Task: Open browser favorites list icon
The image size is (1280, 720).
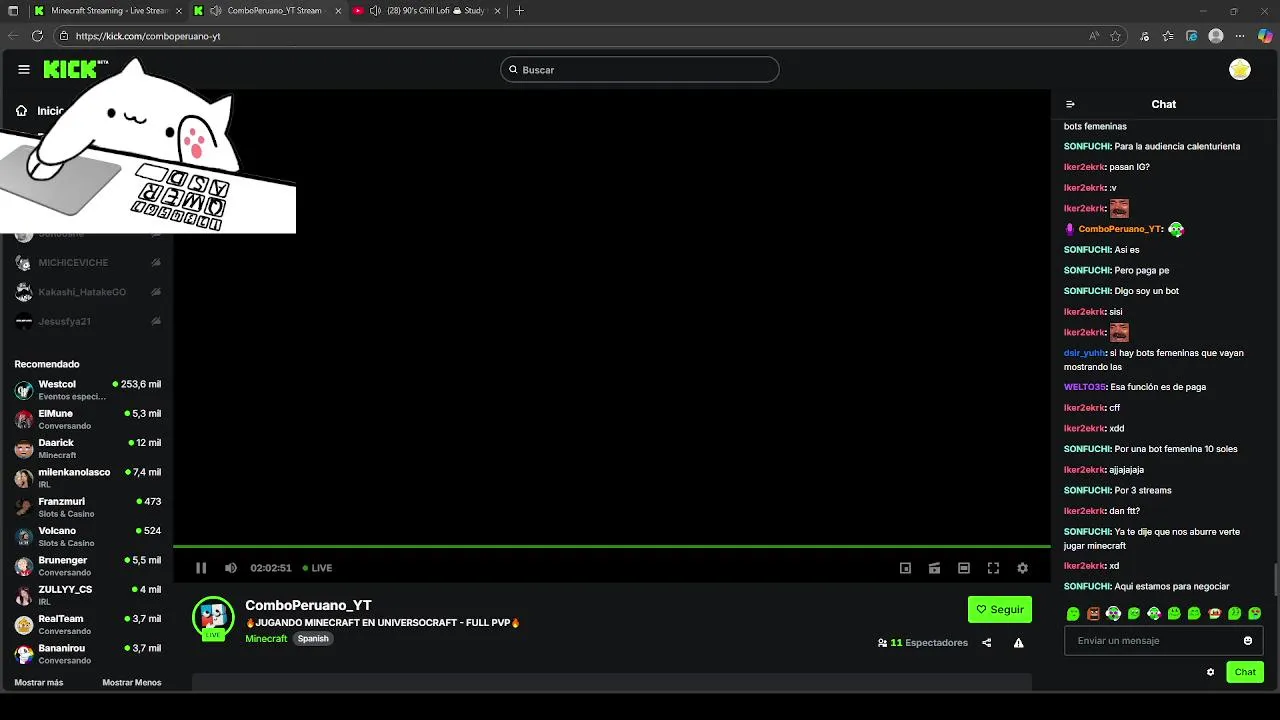Action: coord(1169,36)
